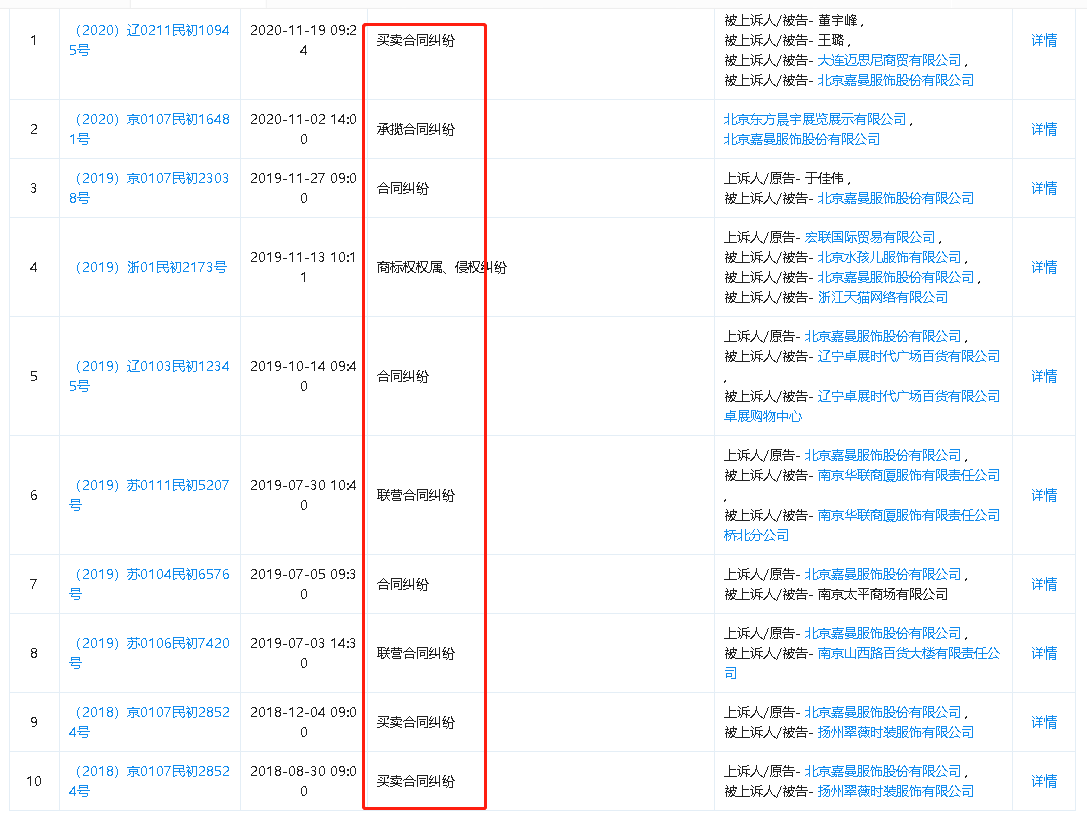1087x817 pixels.
Task: Open case 京0107民初28524号 dated 2018-08-30
Action: (149, 780)
